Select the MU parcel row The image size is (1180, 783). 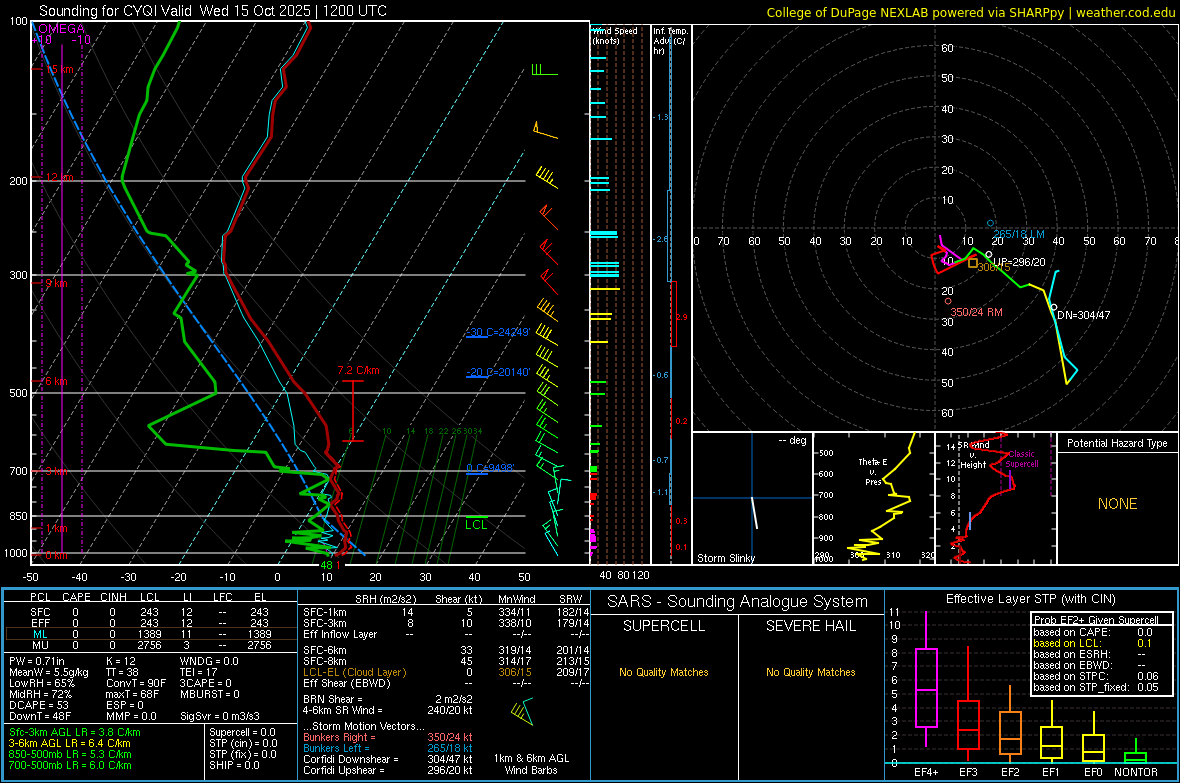[x=151, y=644]
